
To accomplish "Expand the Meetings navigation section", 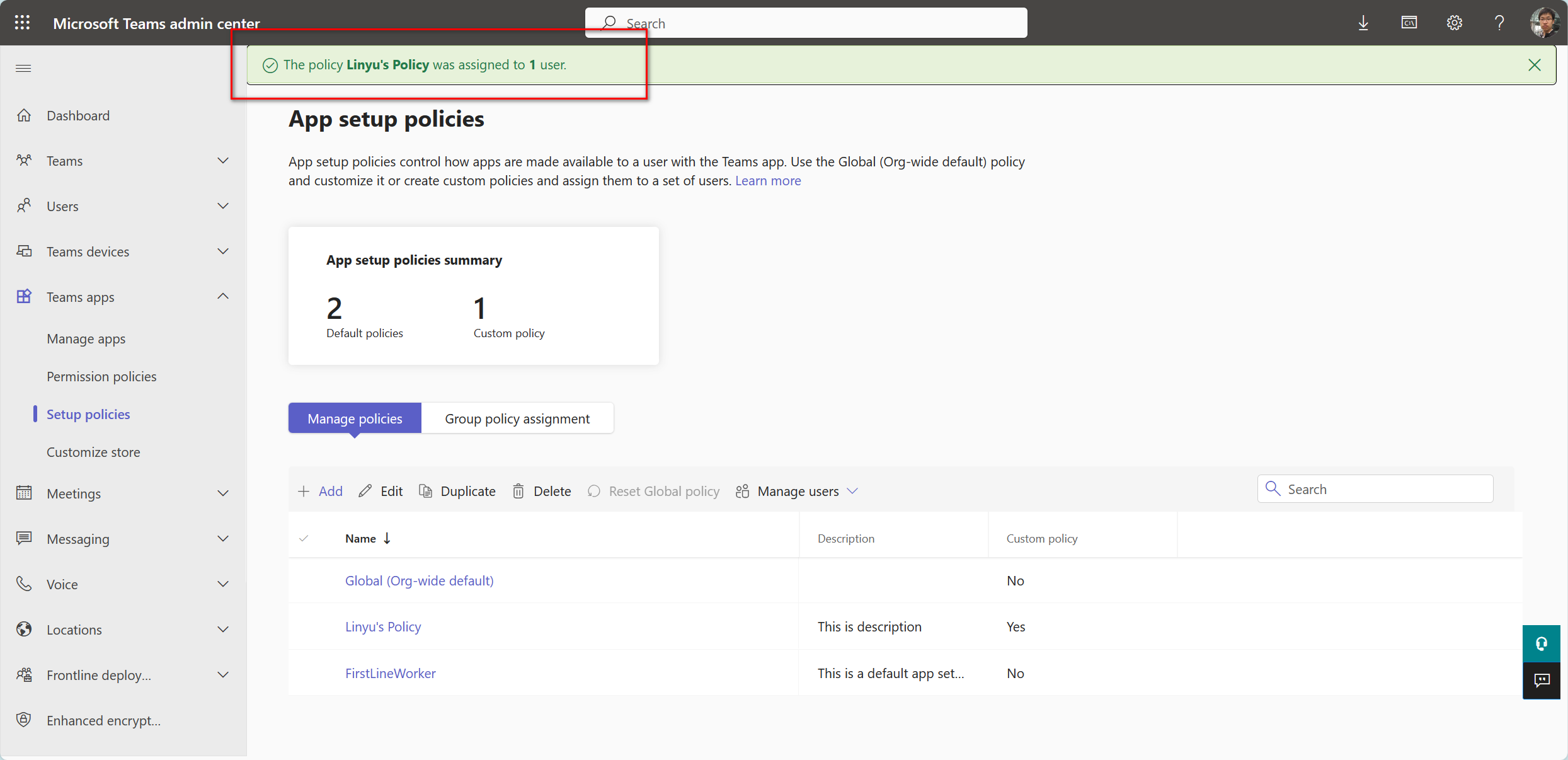I will [222, 493].
